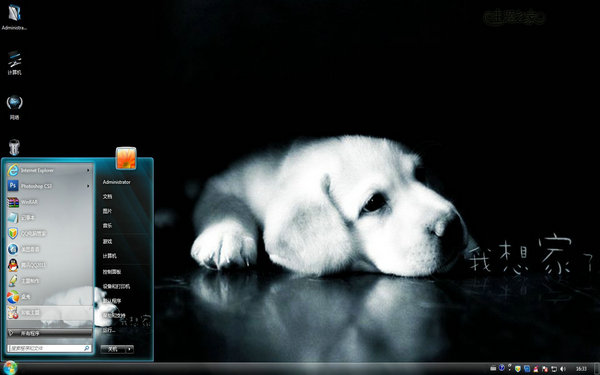Open Control Panel (控制面板)

[x=112, y=272]
